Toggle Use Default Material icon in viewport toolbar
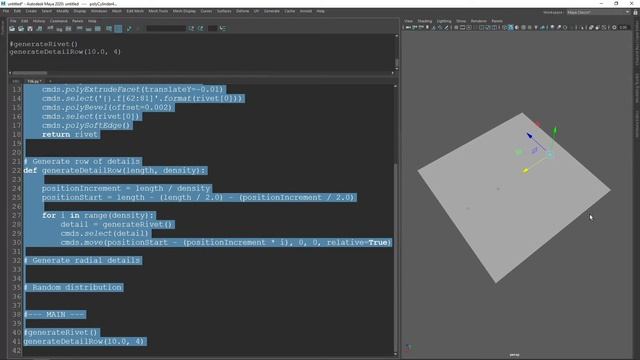The image size is (640, 360). (517, 27)
